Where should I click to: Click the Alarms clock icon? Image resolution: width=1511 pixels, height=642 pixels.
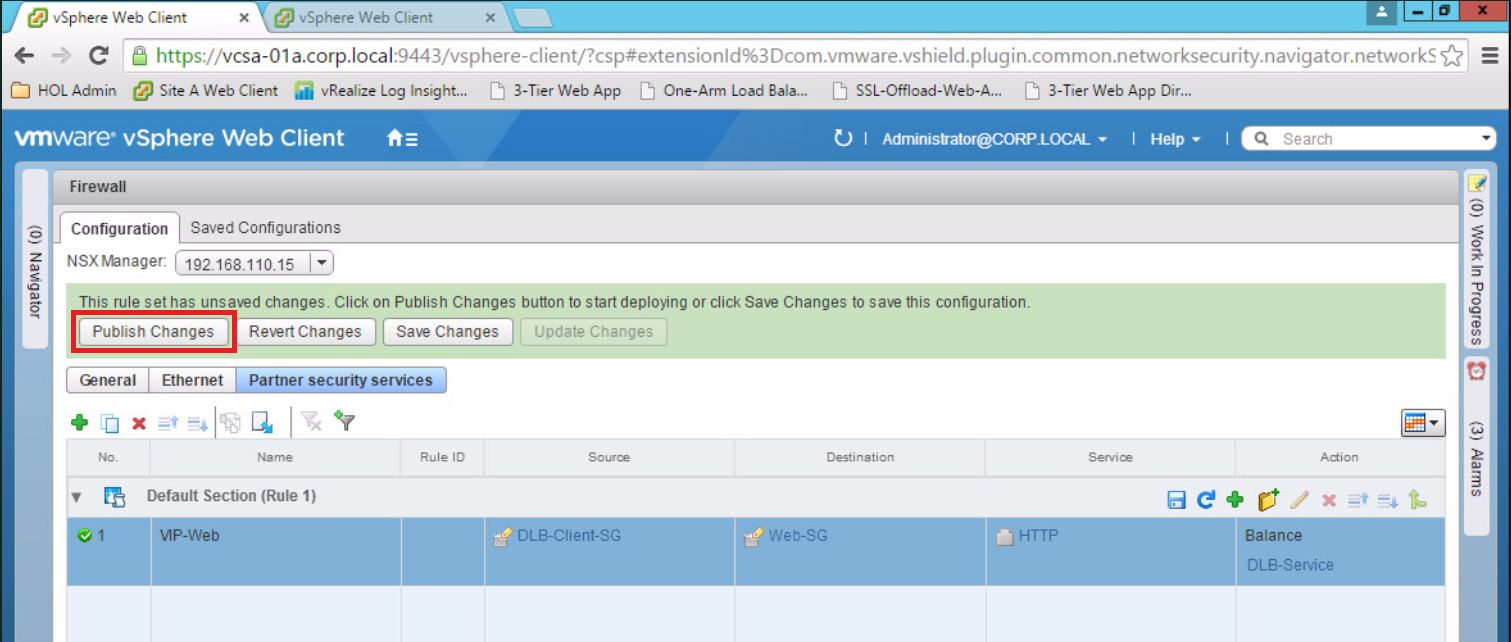pos(1477,370)
